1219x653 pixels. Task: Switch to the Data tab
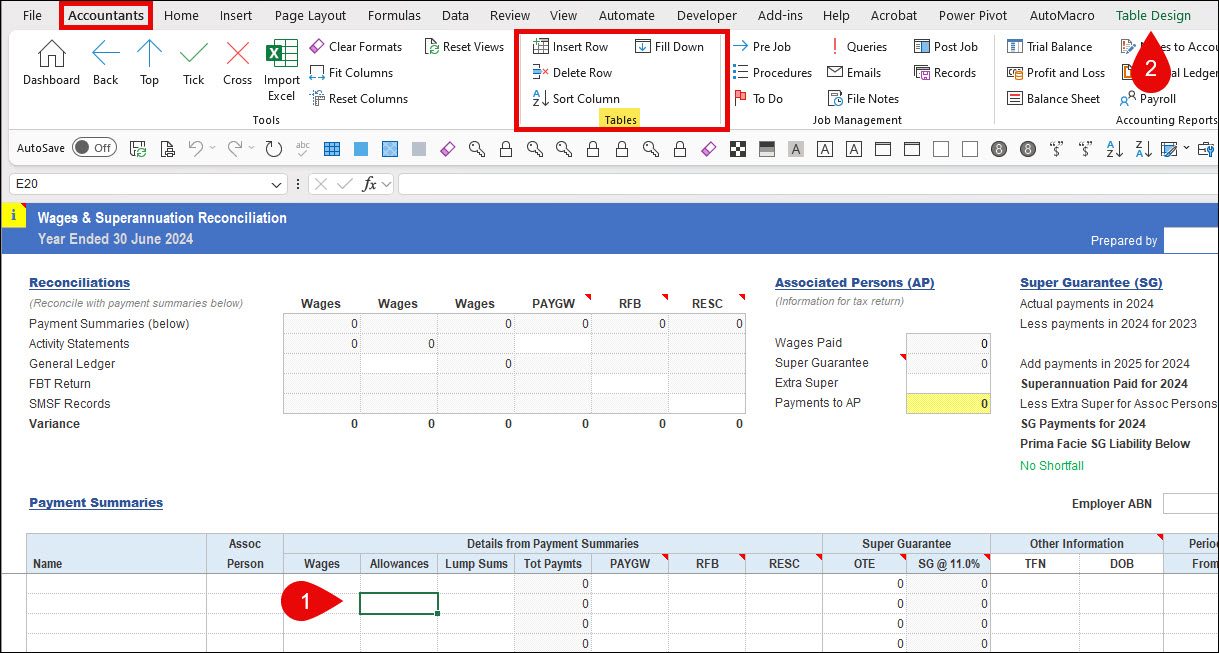coord(455,15)
